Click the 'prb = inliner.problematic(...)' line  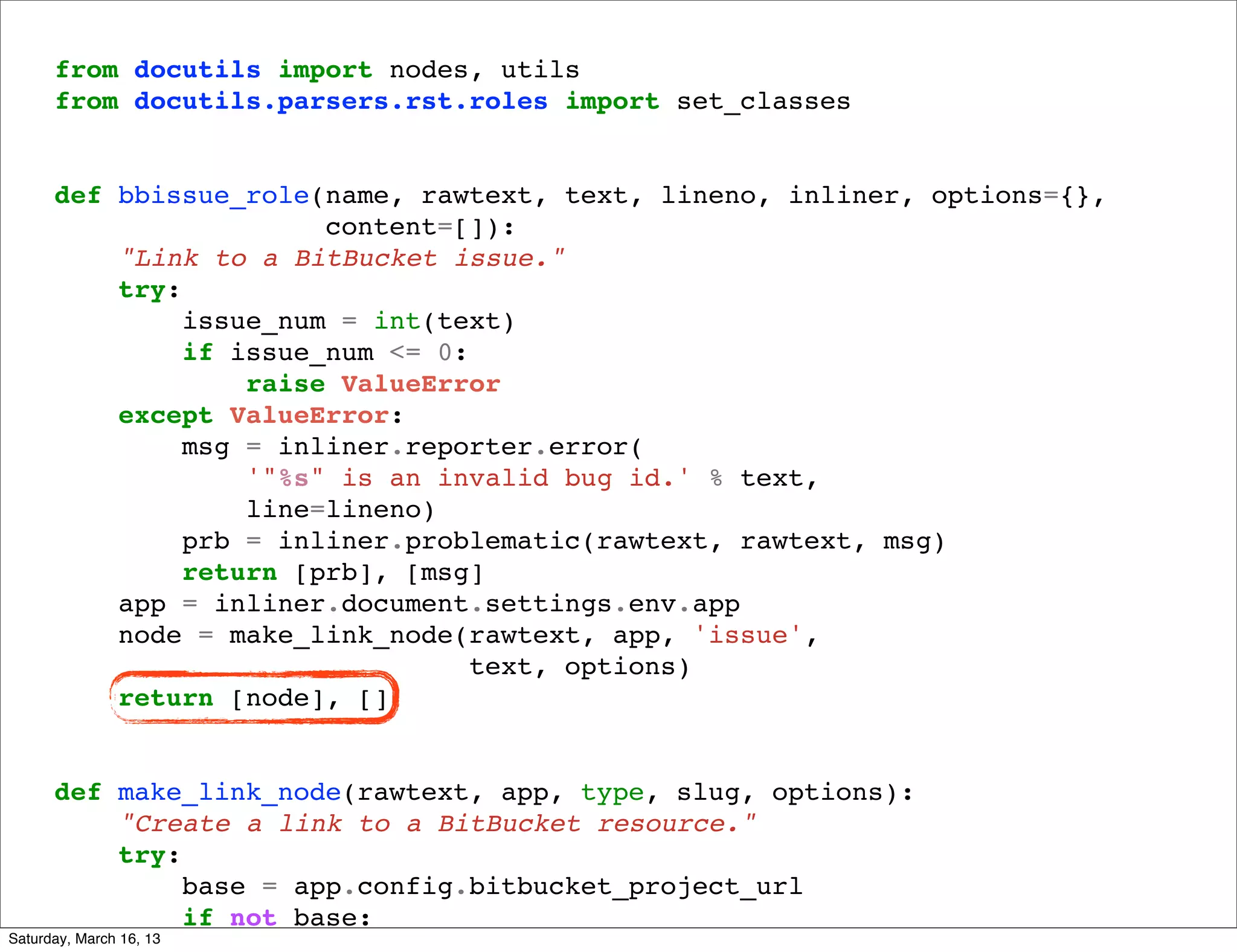coord(563,541)
